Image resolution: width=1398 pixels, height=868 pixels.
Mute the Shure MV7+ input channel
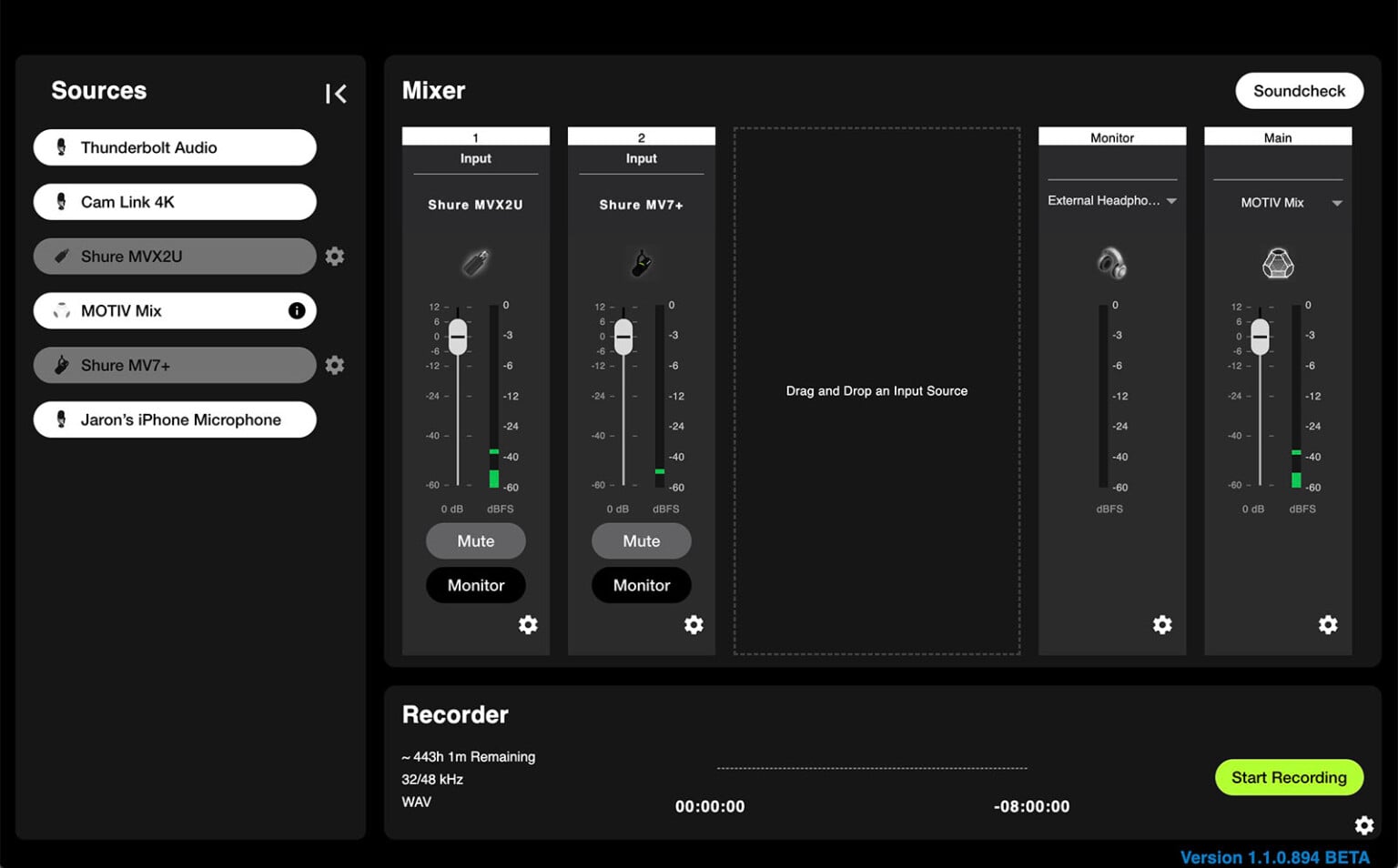tap(641, 540)
